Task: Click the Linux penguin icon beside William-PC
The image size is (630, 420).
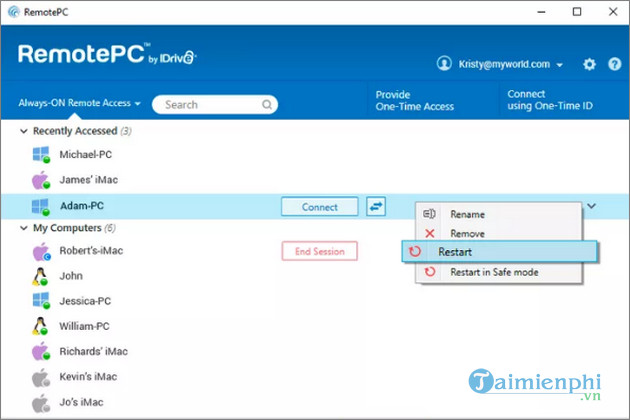Action: click(40, 326)
